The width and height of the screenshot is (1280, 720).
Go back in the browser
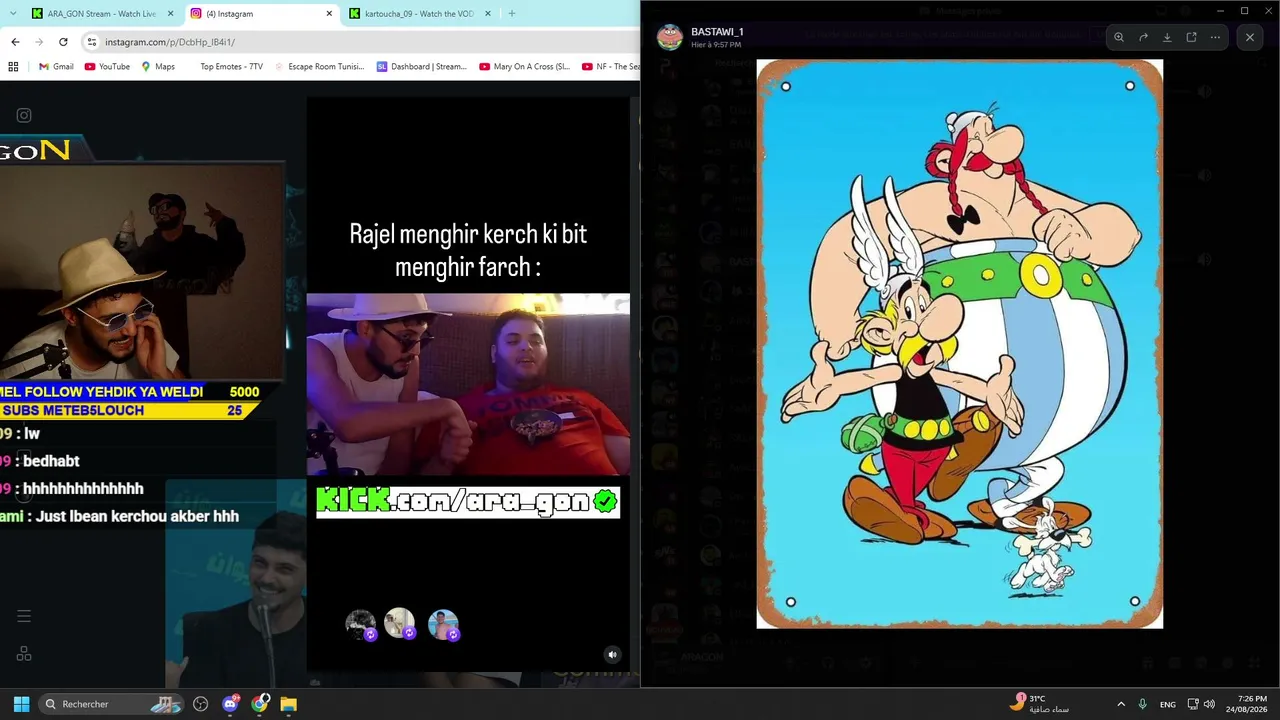click(x=15, y=42)
